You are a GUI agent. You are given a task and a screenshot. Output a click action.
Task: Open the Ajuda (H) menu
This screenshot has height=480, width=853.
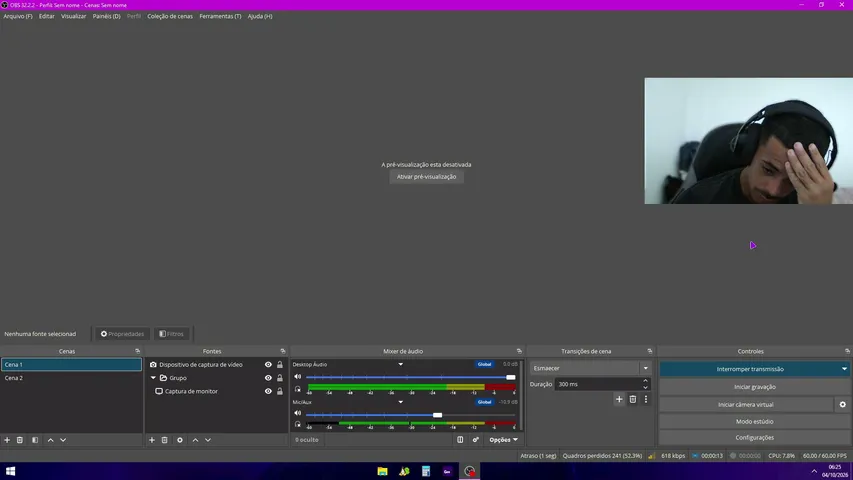click(x=260, y=16)
